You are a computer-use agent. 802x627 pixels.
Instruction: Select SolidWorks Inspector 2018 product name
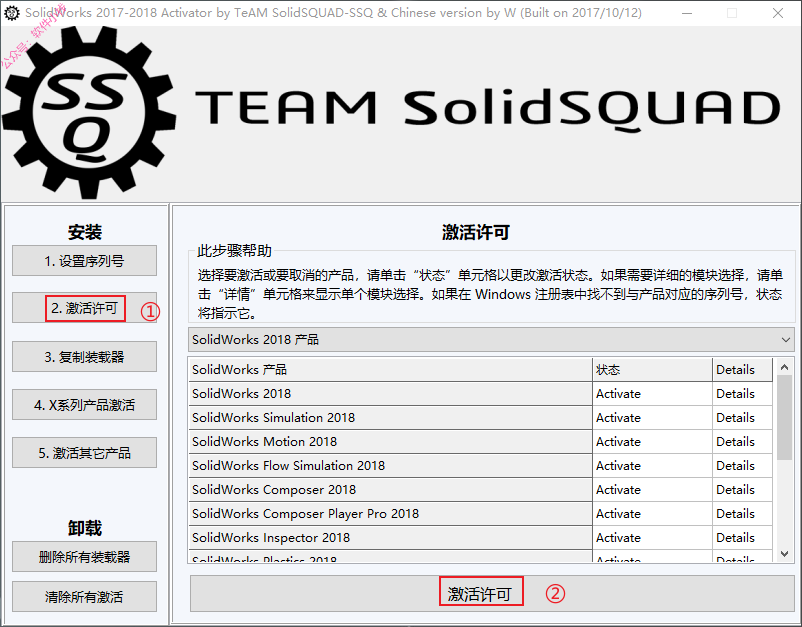390,538
